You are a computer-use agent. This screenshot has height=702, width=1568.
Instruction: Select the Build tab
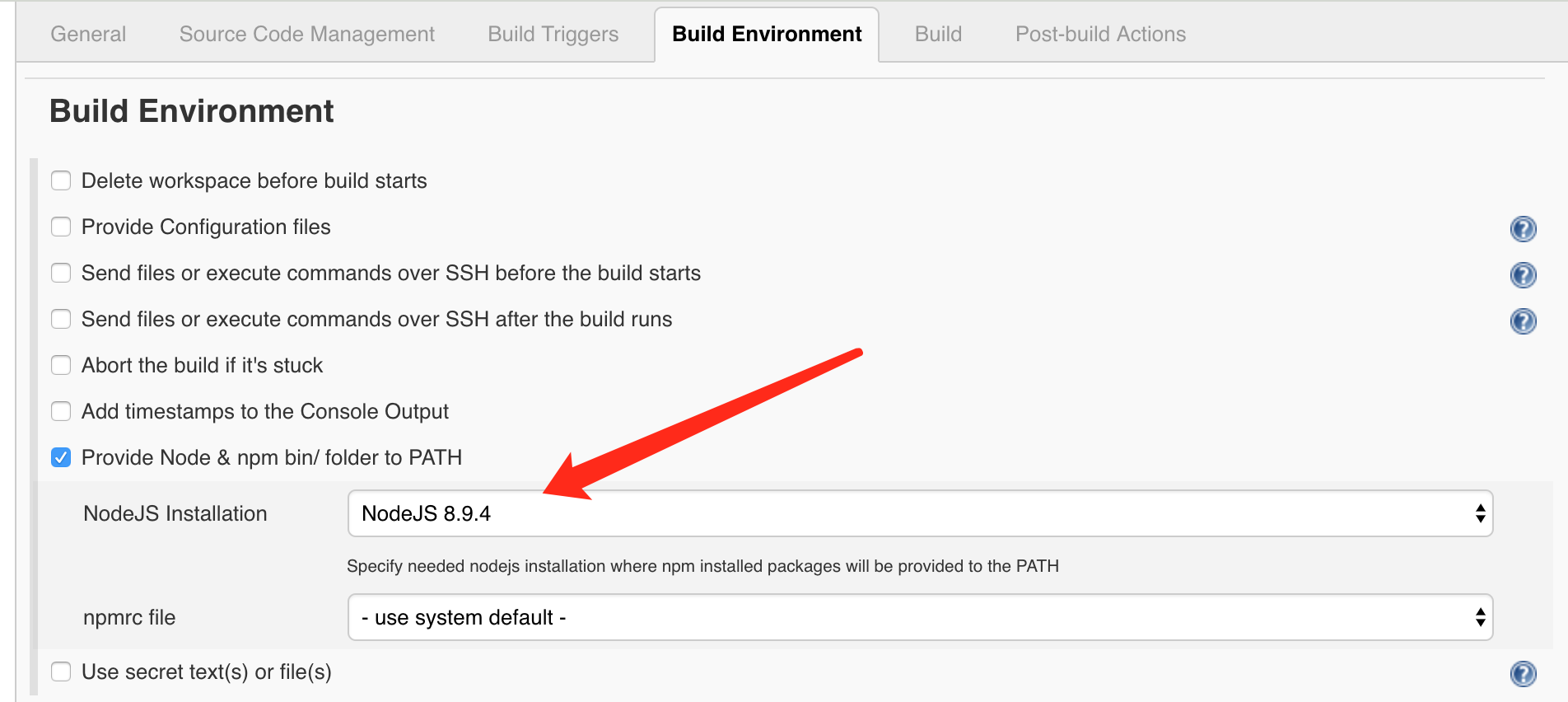(938, 34)
